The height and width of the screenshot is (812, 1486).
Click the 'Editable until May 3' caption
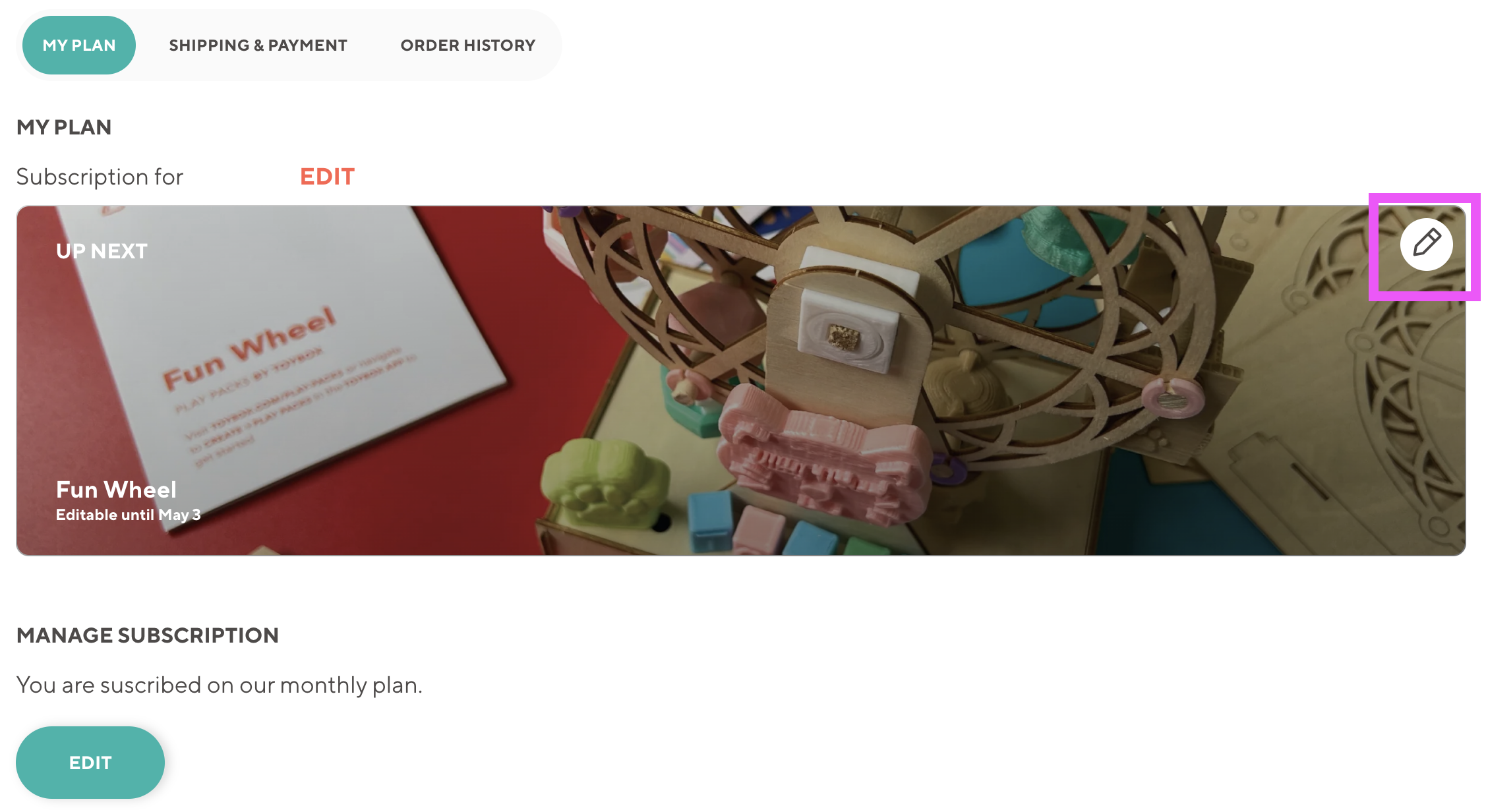point(128,515)
